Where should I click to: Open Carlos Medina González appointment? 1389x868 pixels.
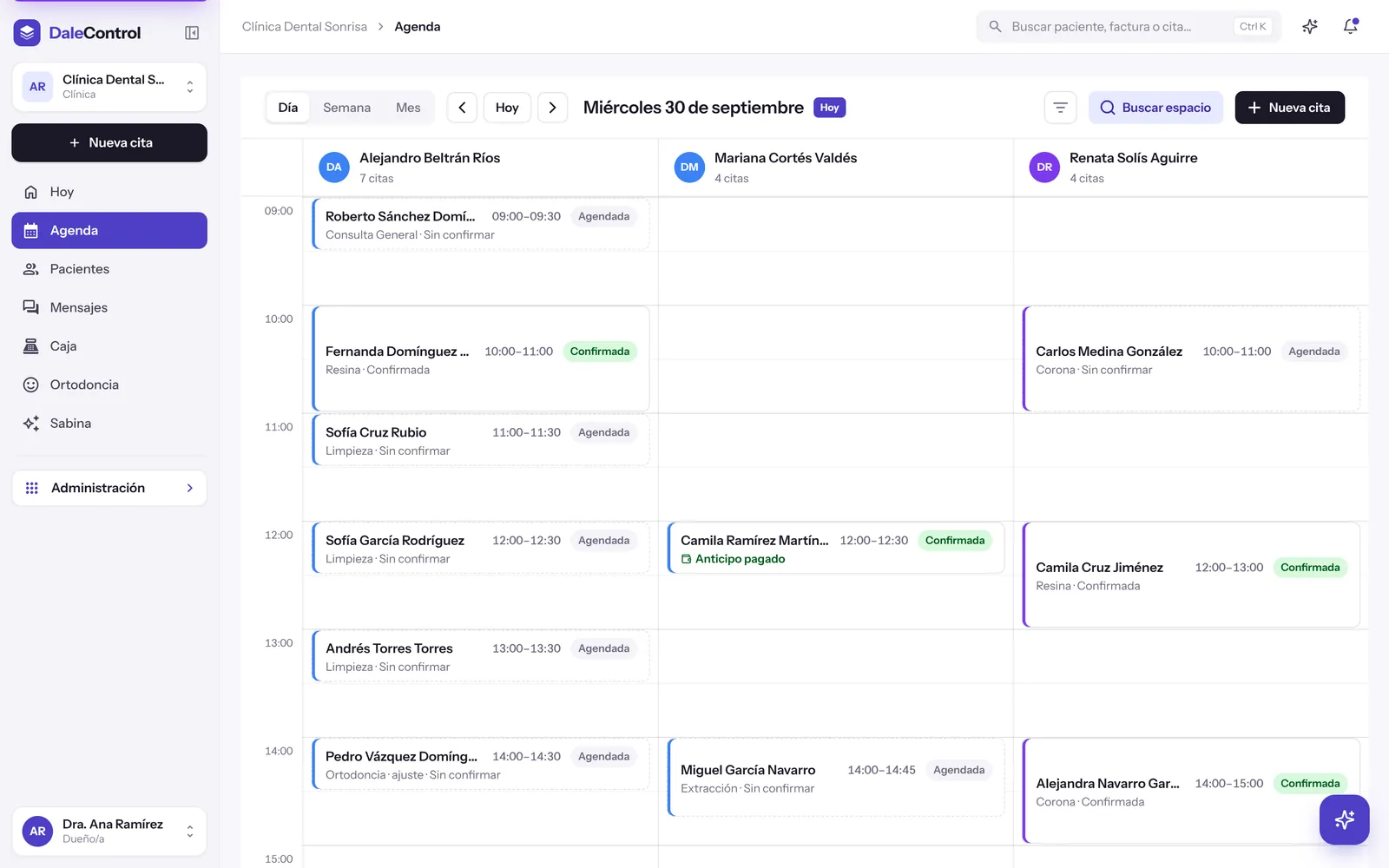(x=1191, y=359)
